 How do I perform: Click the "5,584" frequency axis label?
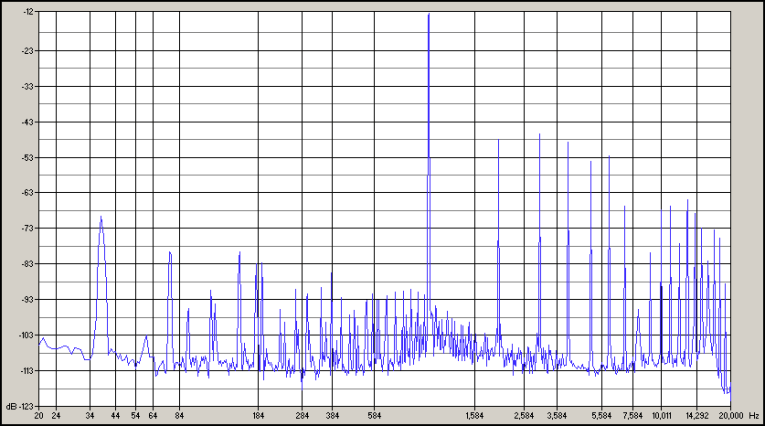[x=602, y=416]
